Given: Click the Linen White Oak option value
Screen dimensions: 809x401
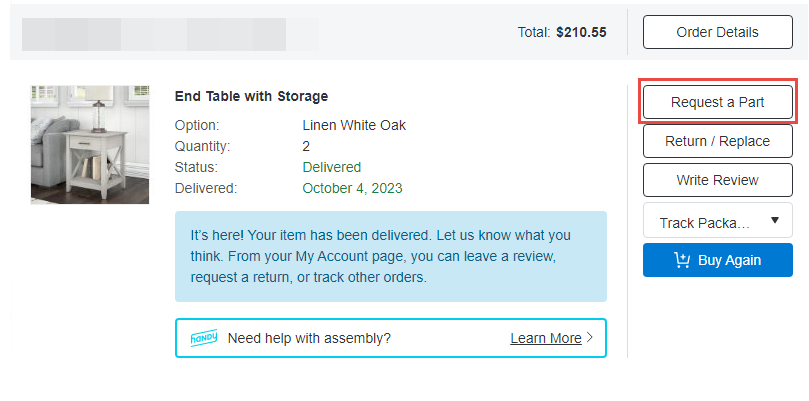Looking at the screenshot, I should (x=353, y=125).
